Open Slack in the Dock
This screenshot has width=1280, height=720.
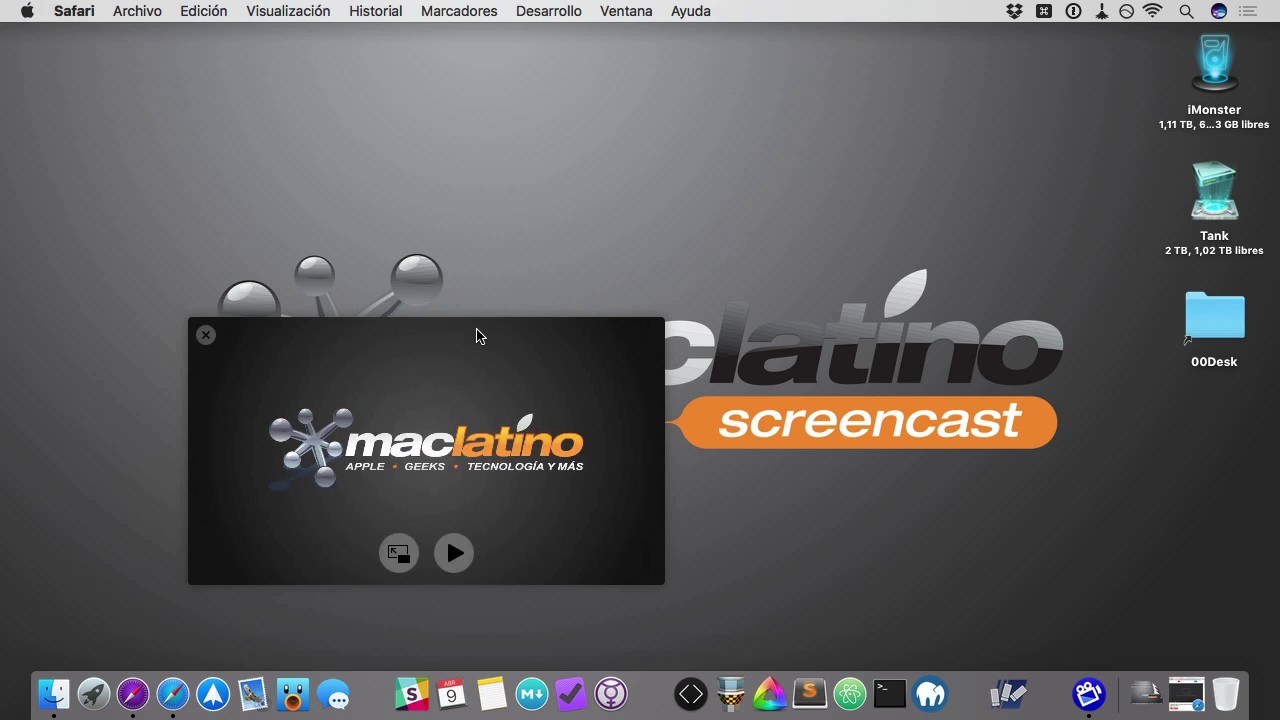click(412, 693)
